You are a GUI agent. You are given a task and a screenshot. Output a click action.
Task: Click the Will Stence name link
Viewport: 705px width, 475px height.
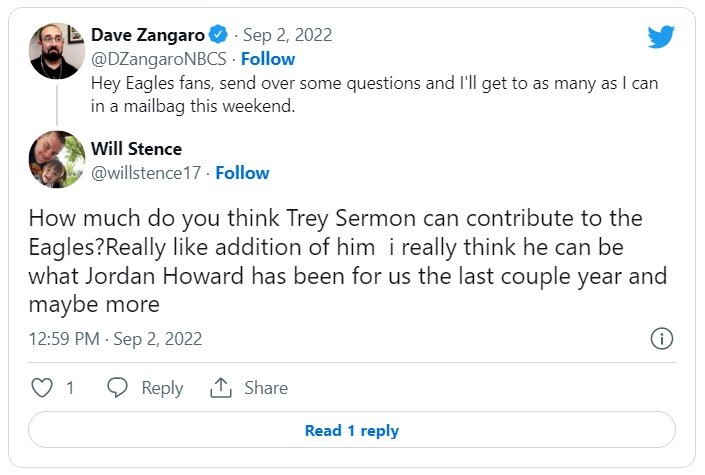pyautogui.click(x=137, y=149)
